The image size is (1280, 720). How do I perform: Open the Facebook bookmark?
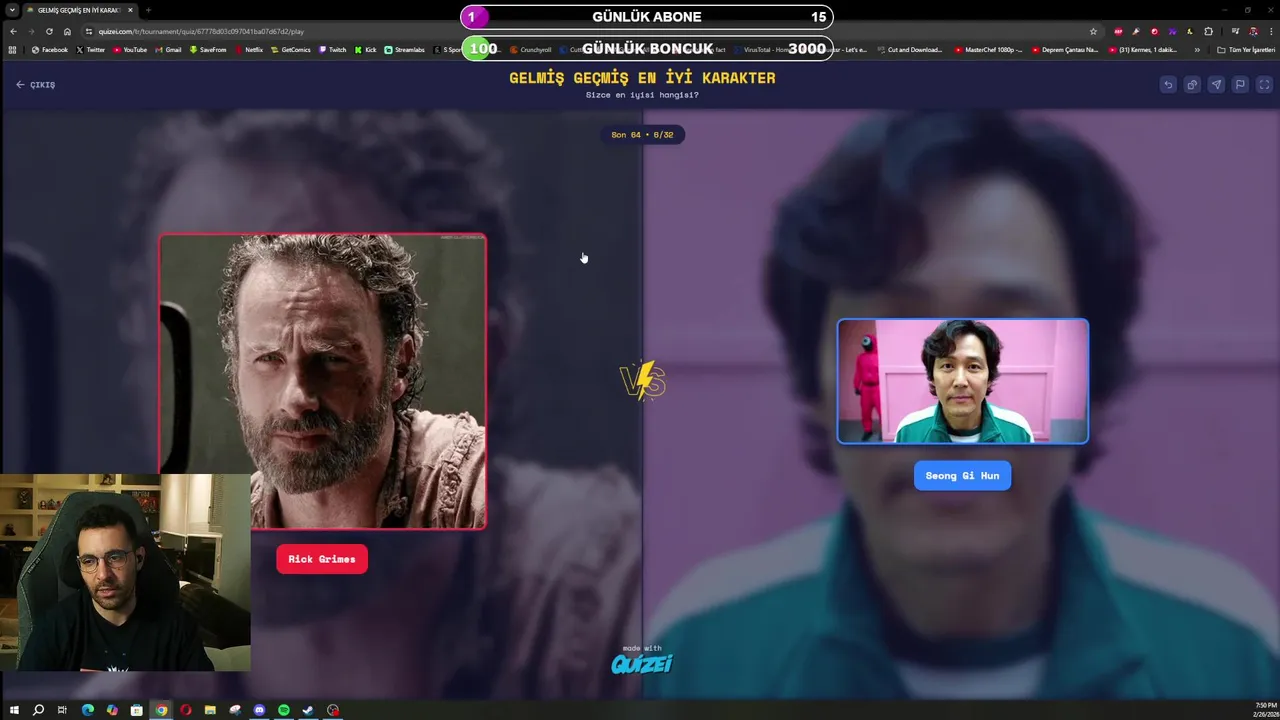tap(49, 49)
